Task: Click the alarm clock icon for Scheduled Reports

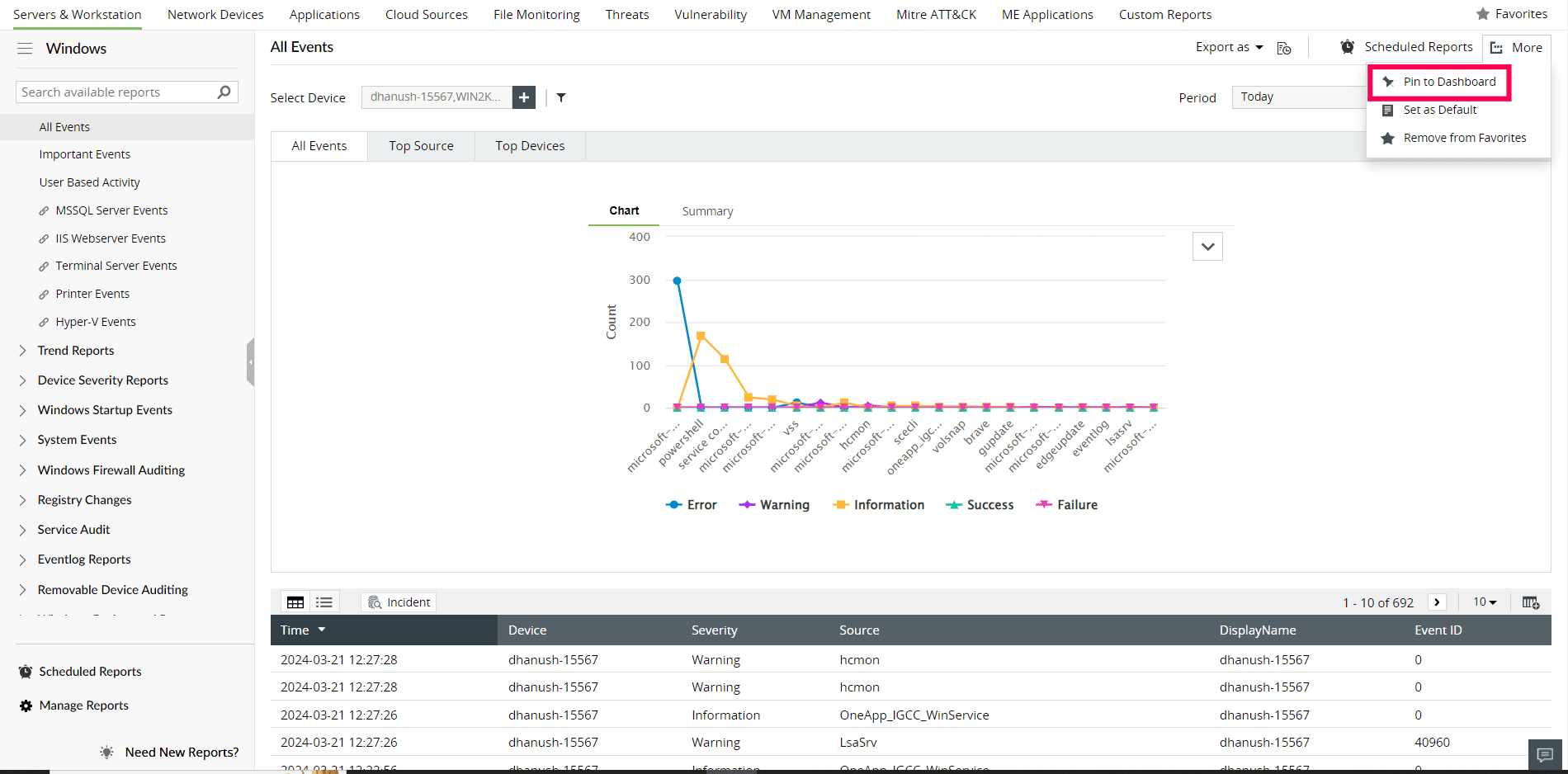Action: [x=1346, y=47]
